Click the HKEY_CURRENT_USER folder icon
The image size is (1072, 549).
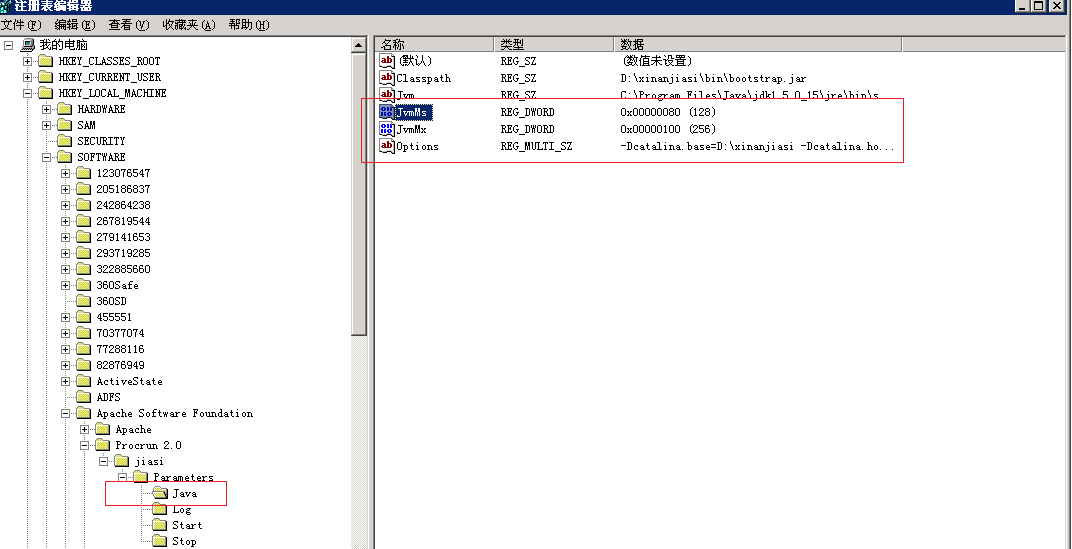click(x=45, y=77)
